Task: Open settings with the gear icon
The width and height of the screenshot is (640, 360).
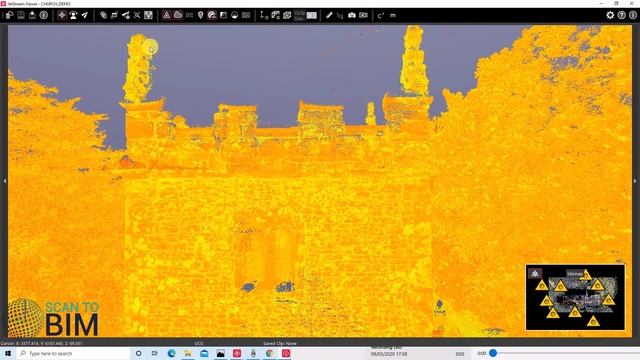Action: click(x=610, y=16)
